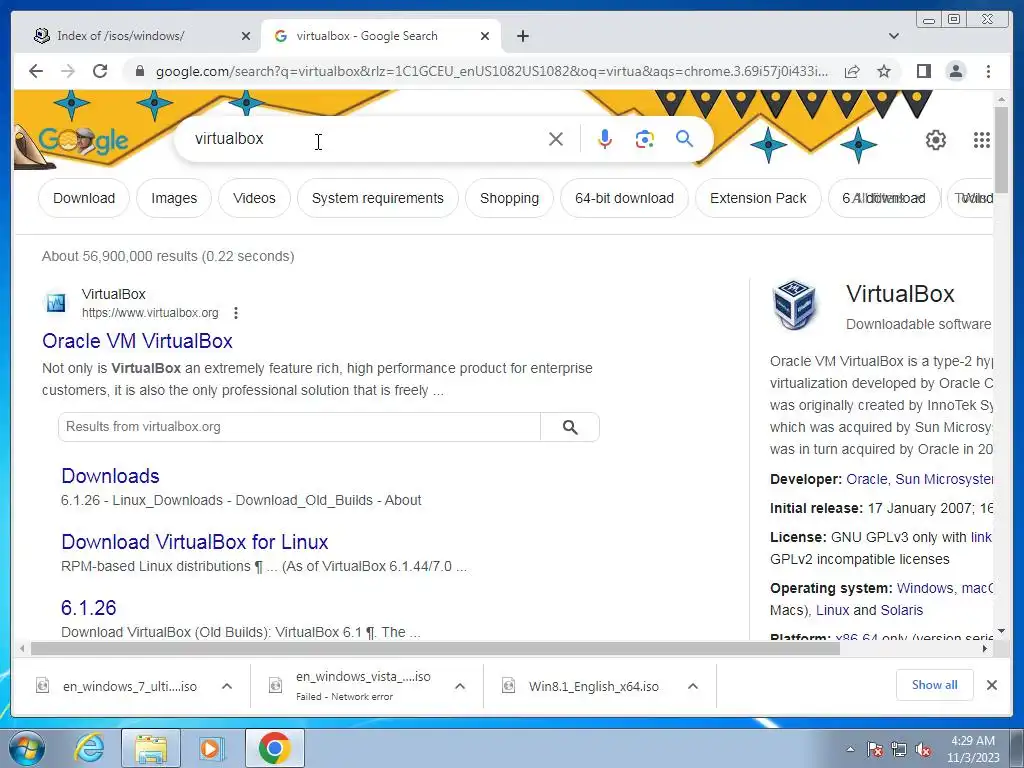Open Google apps grid
1024x768 pixels.
pyautogui.click(x=982, y=140)
